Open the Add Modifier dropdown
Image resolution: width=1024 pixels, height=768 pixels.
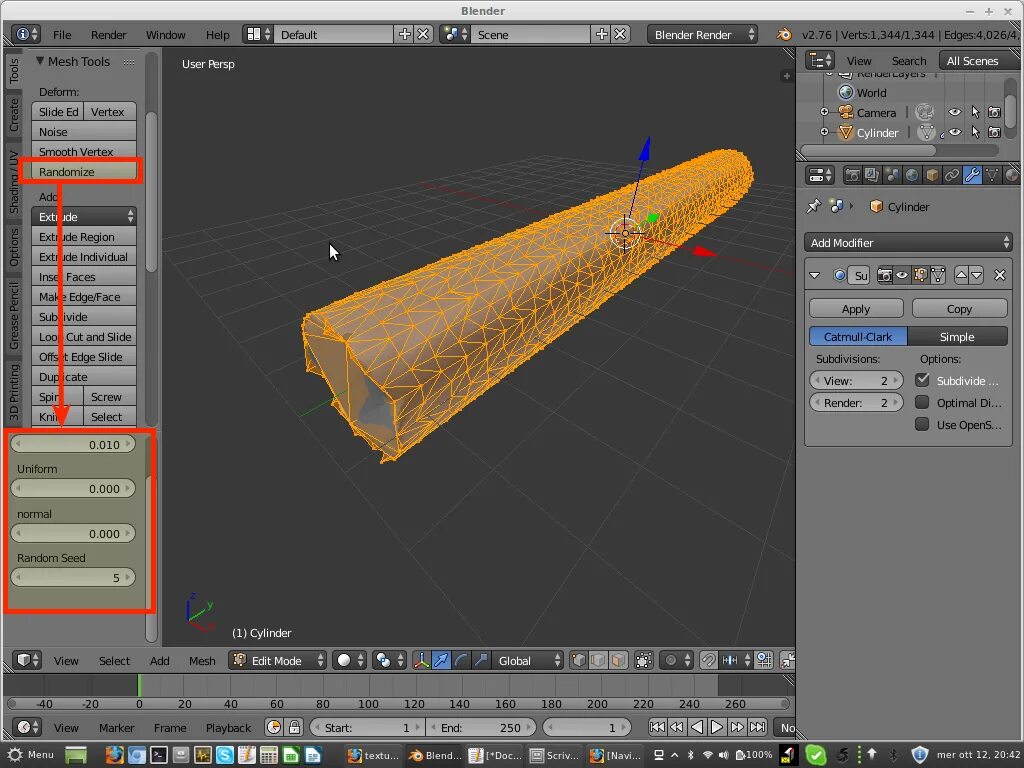click(x=908, y=242)
